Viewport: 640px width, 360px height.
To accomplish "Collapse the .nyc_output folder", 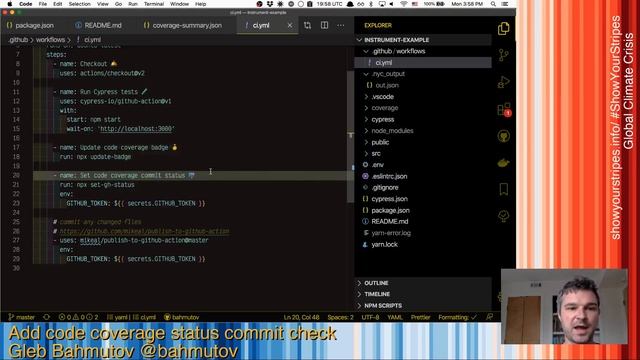I will (423, 74).
